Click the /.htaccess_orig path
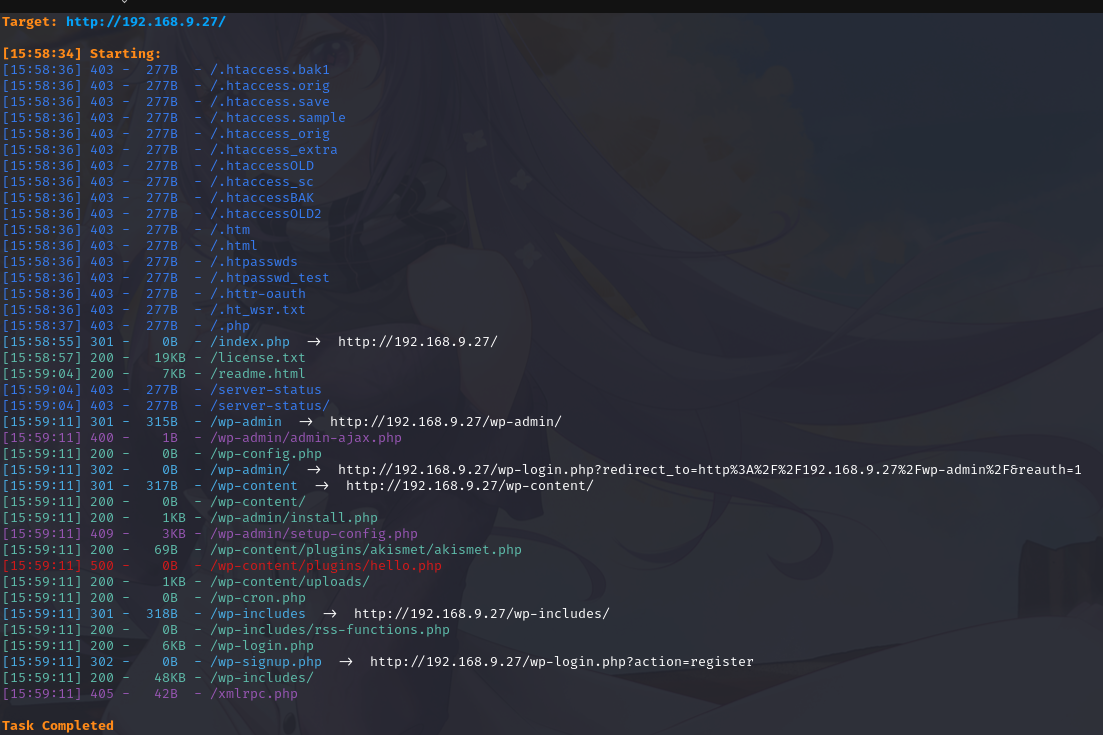Viewport: 1103px width, 735px height. (x=269, y=134)
